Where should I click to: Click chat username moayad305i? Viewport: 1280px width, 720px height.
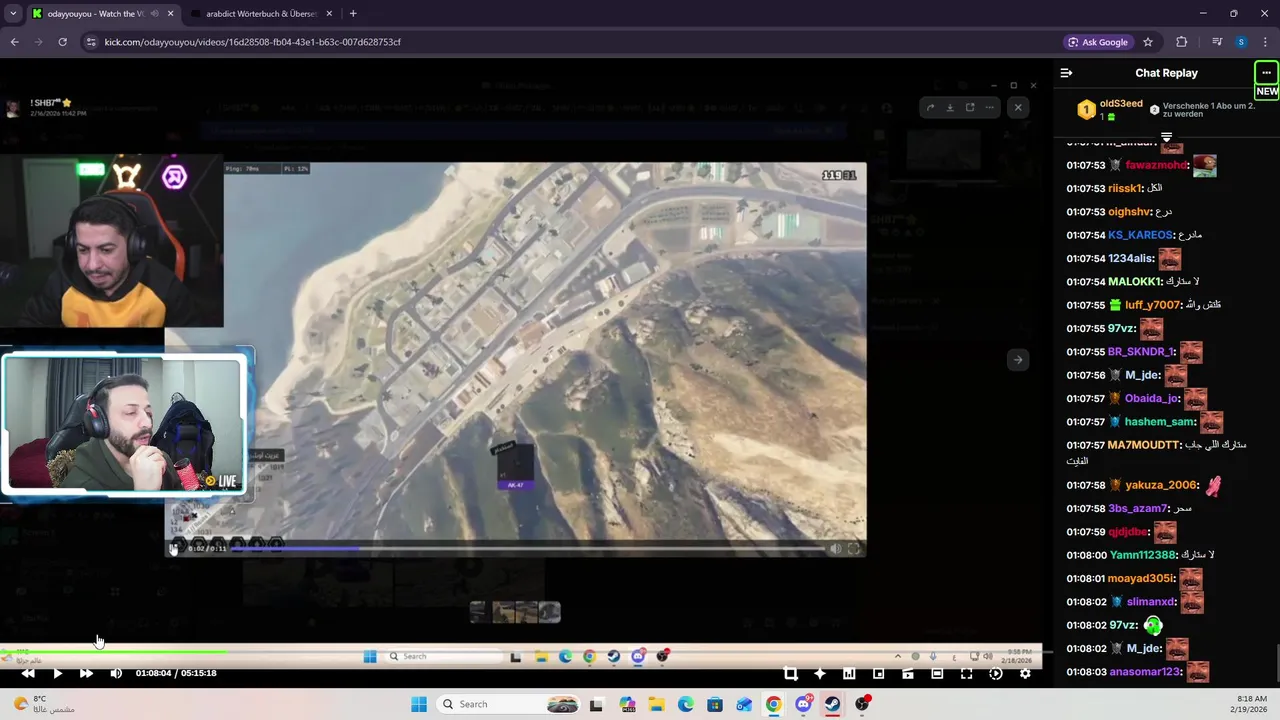pyautogui.click(x=1141, y=579)
